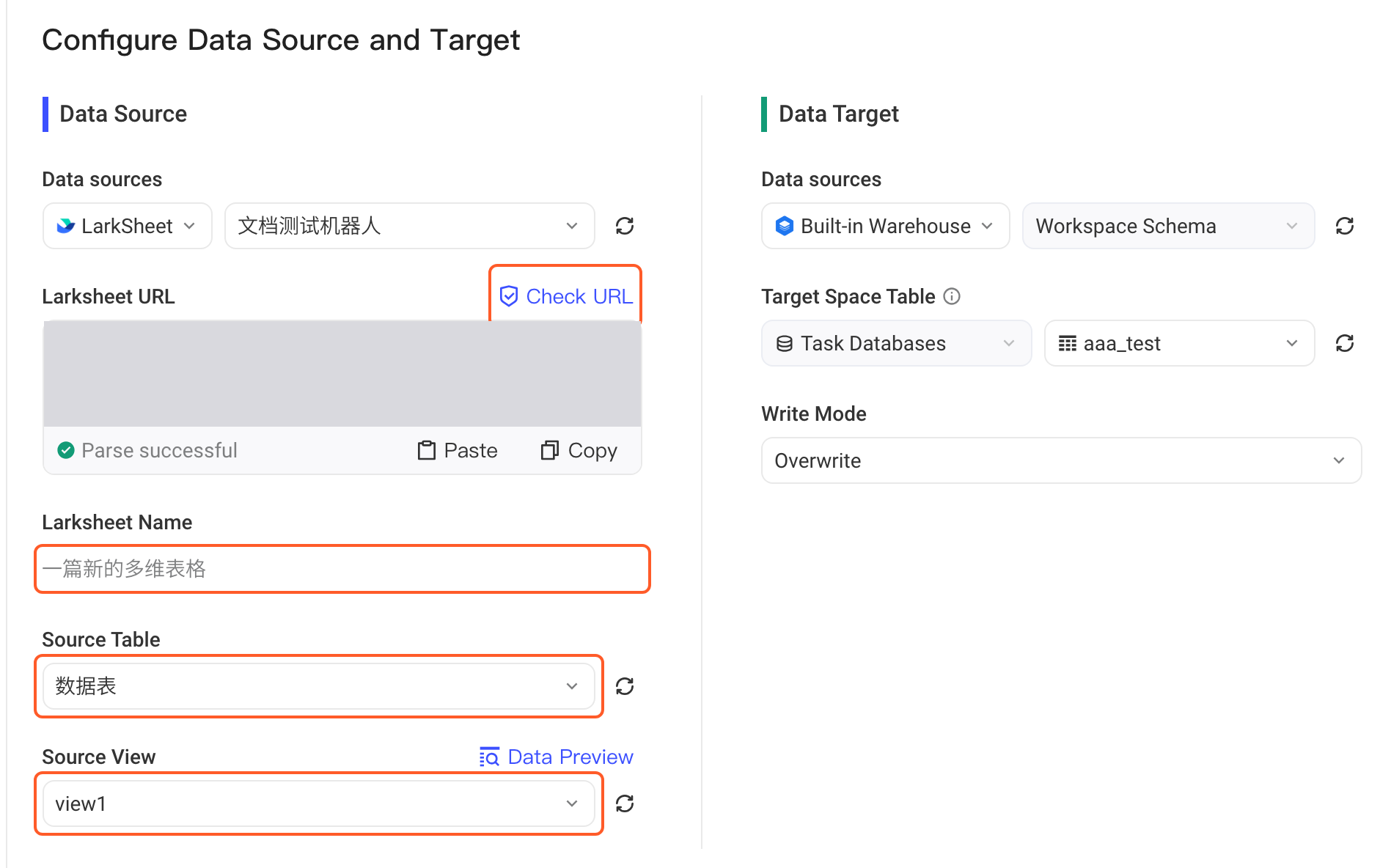Click the Data Source section heading

point(123,114)
